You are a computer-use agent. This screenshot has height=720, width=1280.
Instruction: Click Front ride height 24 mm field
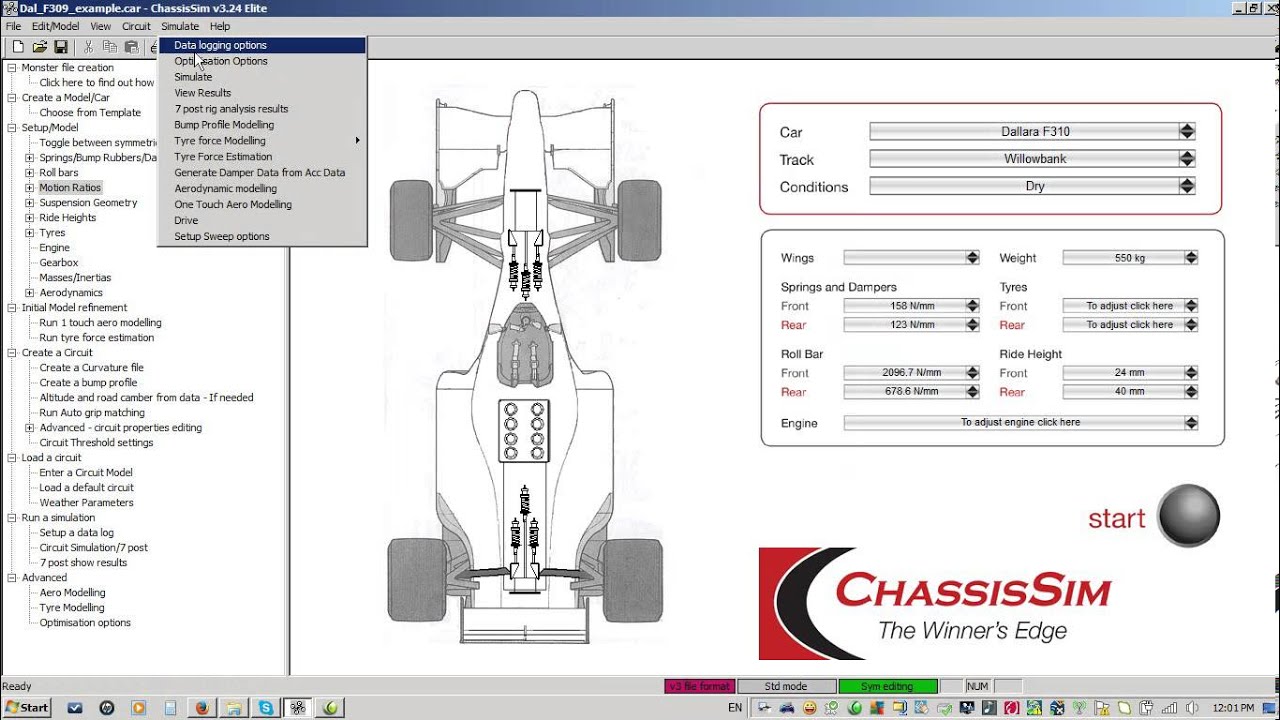tap(1129, 373)
